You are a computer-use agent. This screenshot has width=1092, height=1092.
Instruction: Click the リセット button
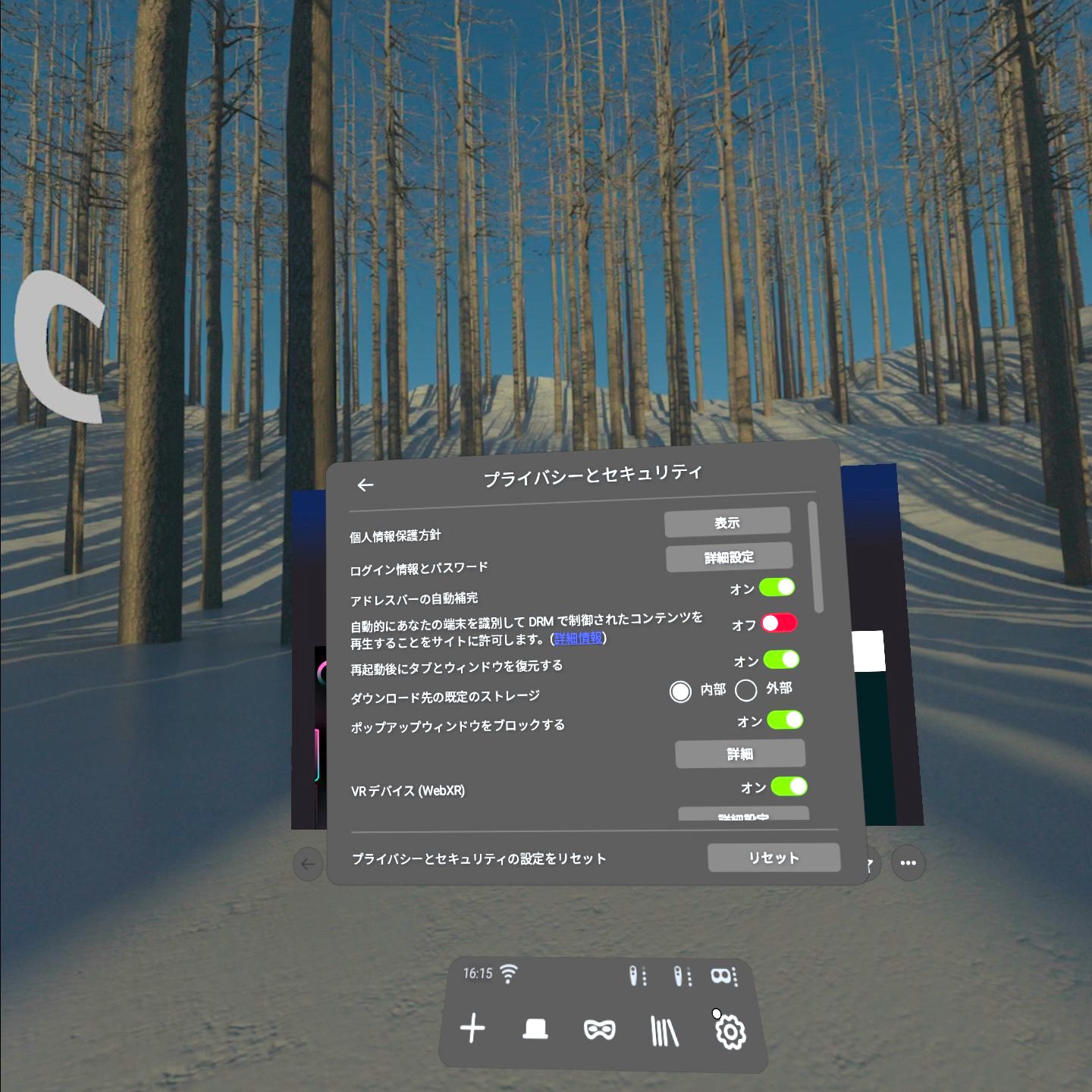(x=774, y=858)
